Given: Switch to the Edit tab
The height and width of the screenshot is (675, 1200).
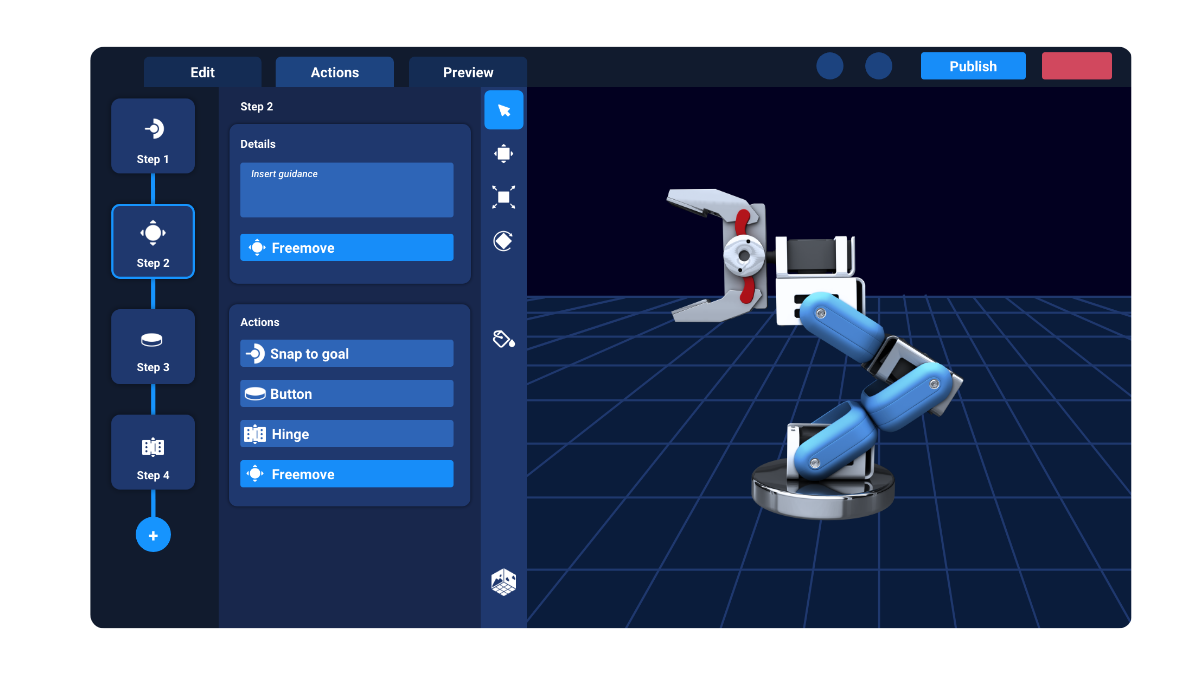Looking at the screenshot, I should click(x=203, y=72).
